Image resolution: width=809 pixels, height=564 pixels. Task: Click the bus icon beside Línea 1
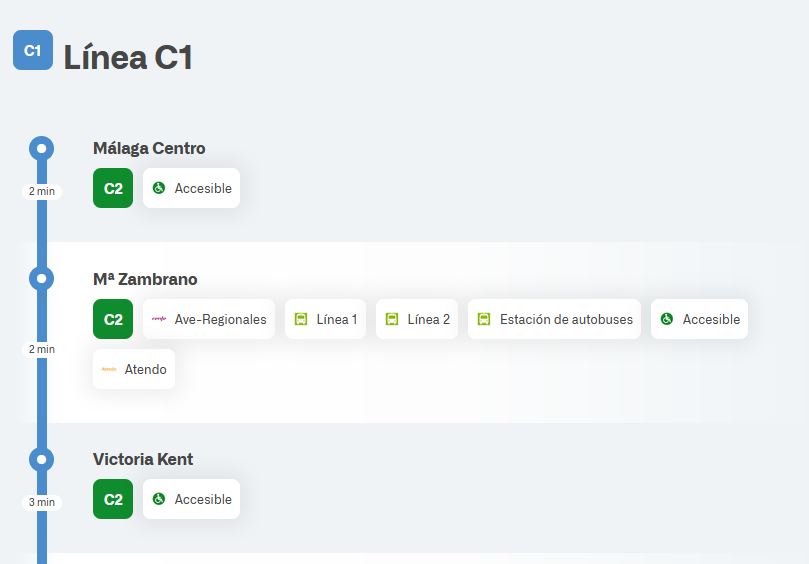(x=301, y=319)
